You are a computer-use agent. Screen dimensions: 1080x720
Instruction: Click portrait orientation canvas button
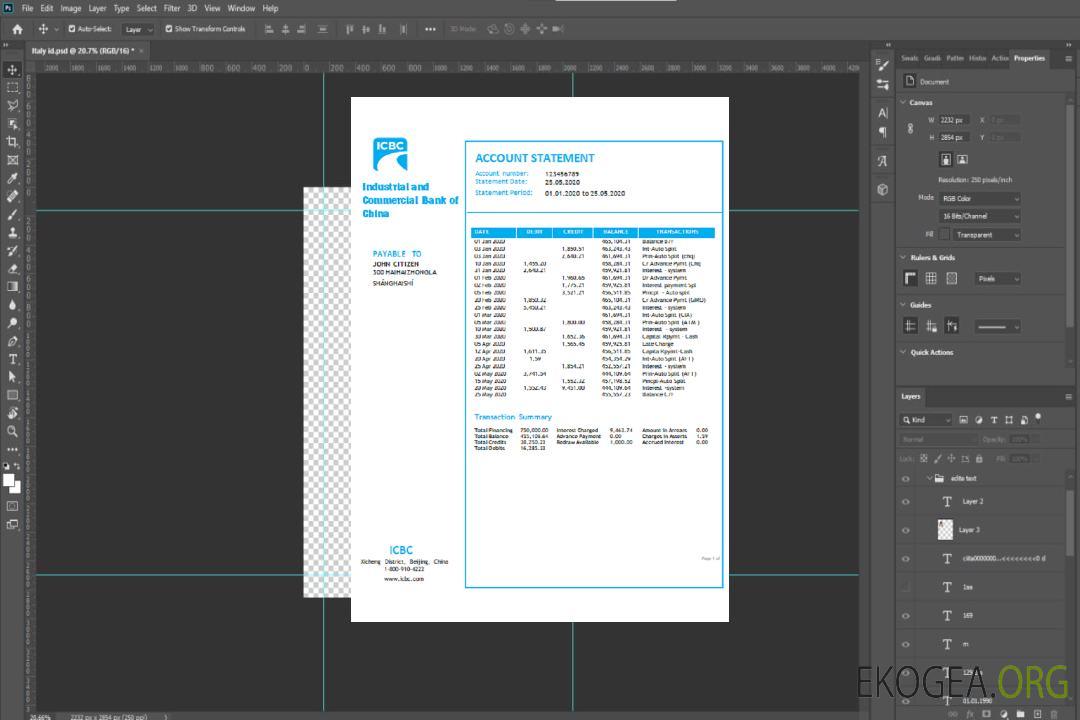click(x=945, y=159)
